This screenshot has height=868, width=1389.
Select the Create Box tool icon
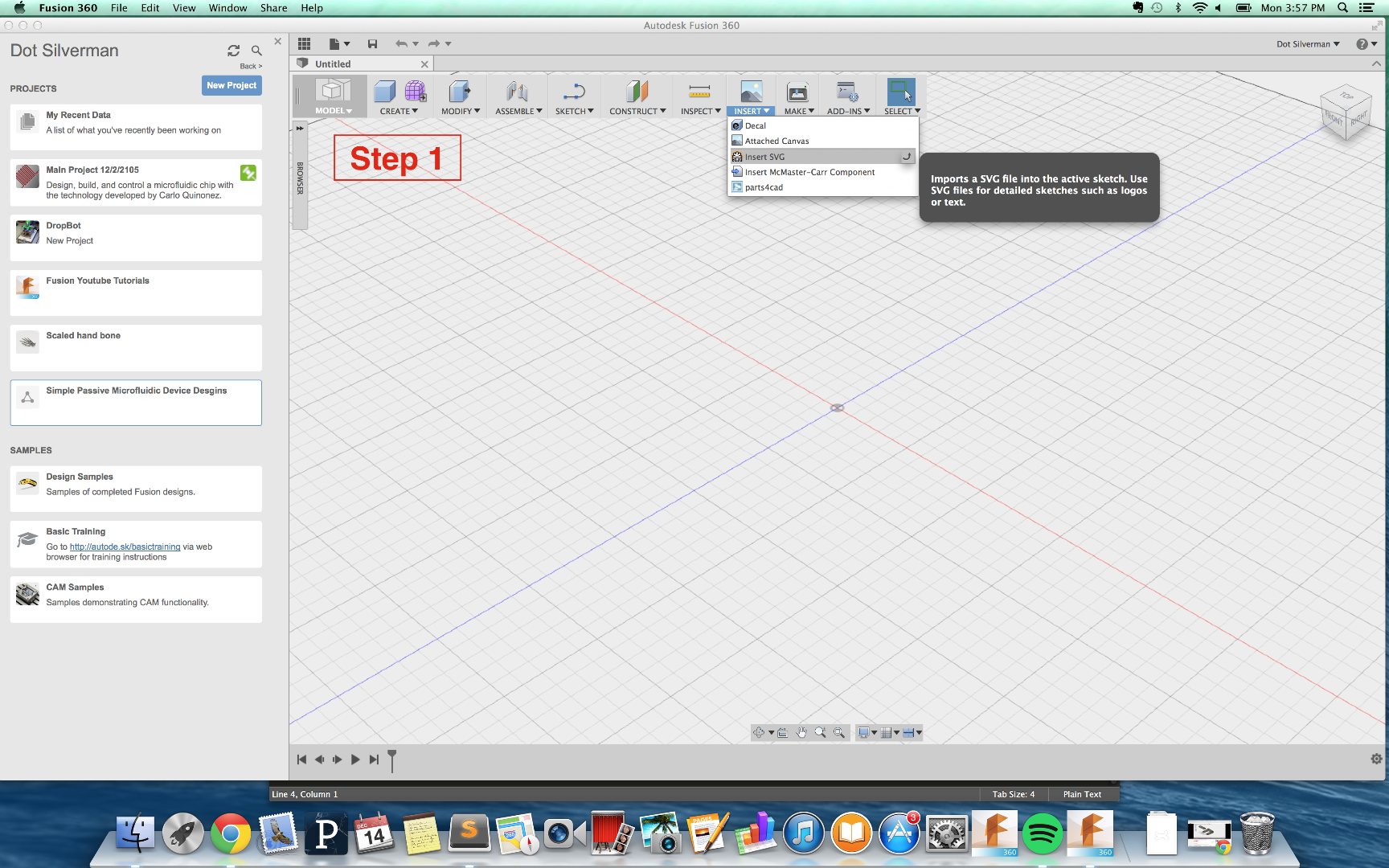[385, 92]
